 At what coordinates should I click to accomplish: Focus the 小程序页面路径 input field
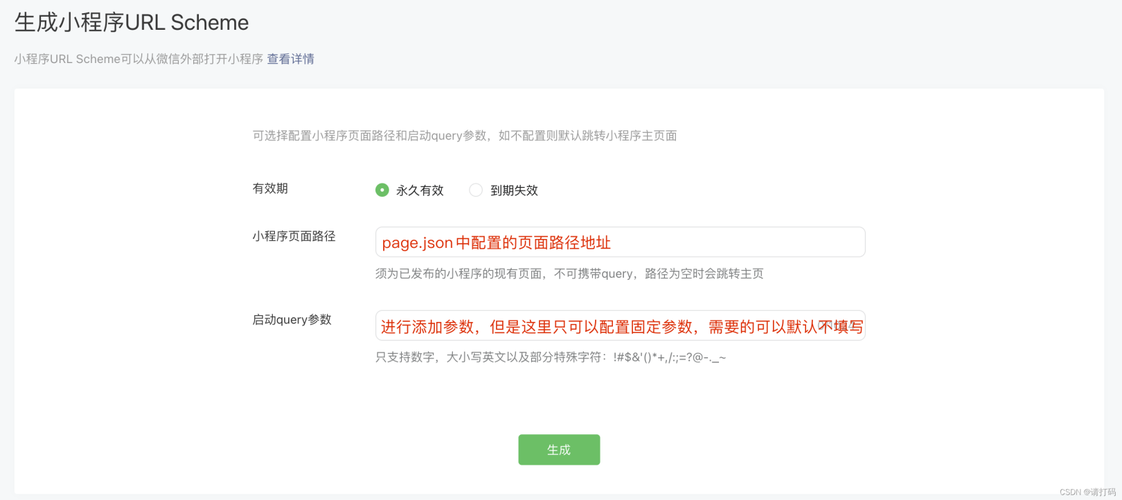coord(620,242)
